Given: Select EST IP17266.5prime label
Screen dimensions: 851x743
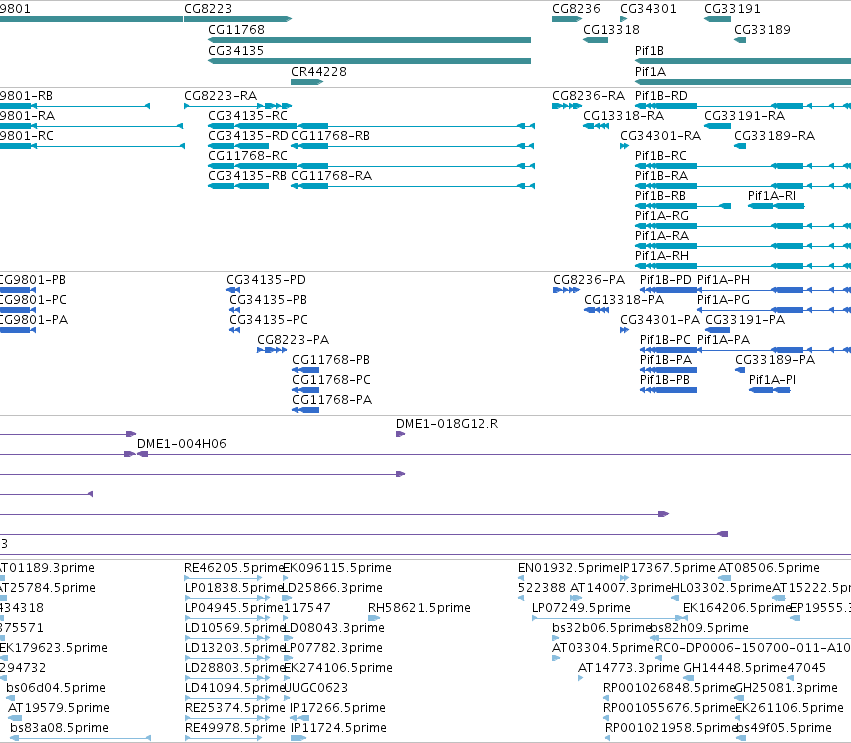Looking at the screenshot, I should (338, 708).
